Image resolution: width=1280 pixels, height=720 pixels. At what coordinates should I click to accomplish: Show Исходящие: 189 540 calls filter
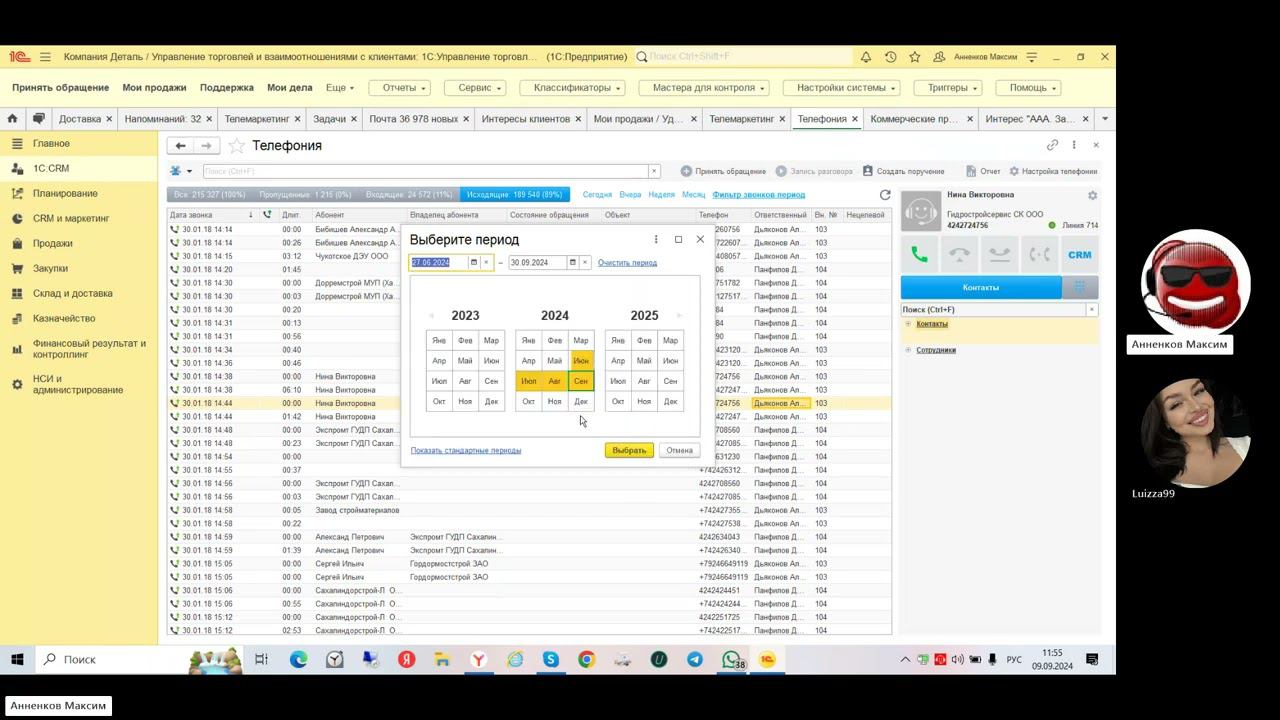(514, 195)
